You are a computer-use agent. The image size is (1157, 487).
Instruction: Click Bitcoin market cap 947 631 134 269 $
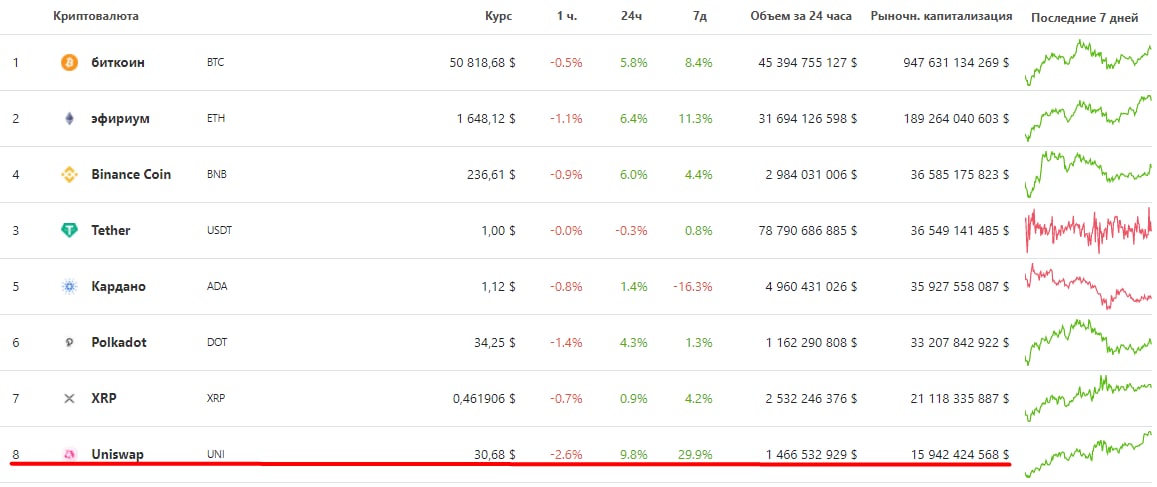956,63
